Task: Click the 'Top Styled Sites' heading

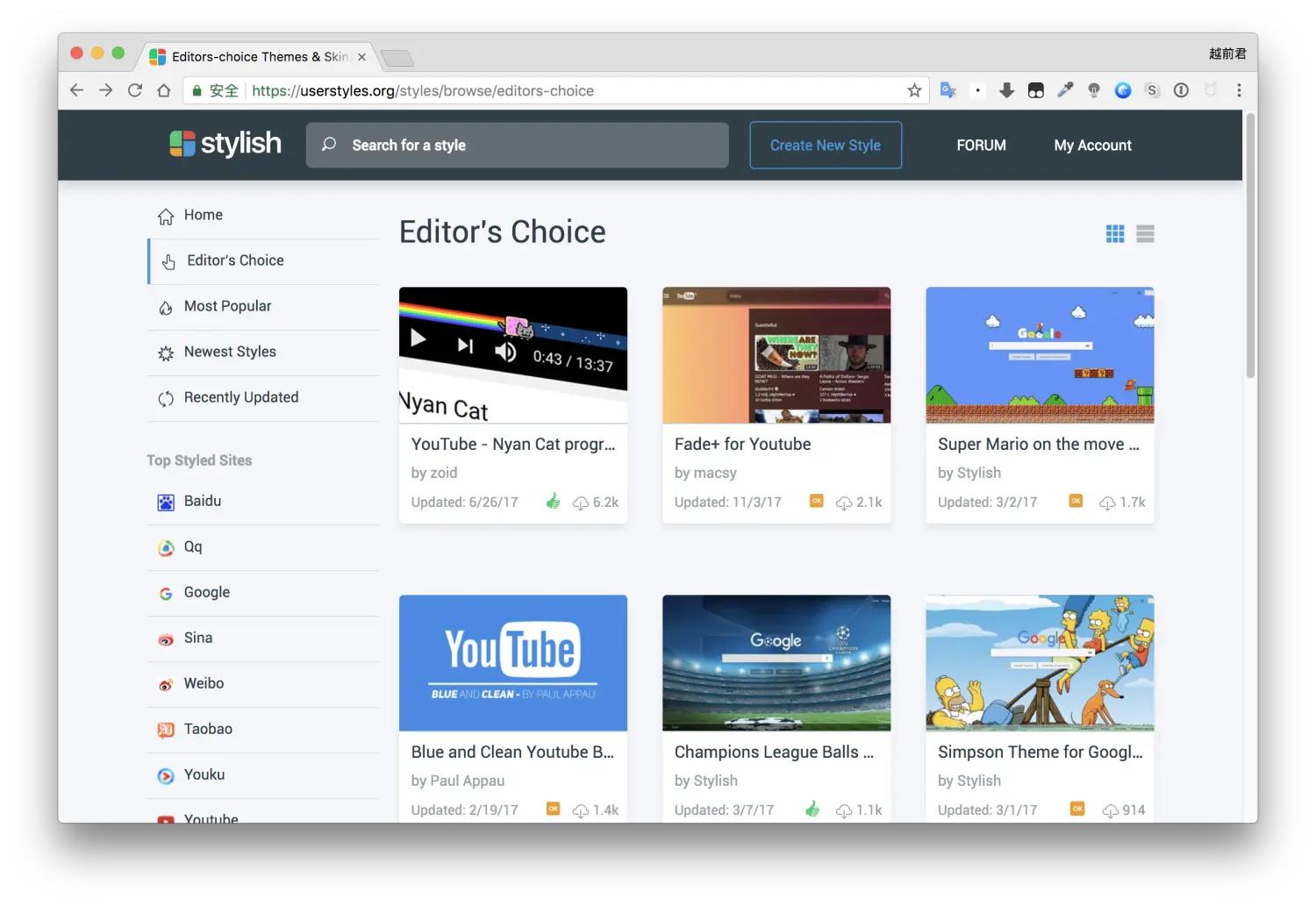Action: pyautogui.click(x=199, y=460)
